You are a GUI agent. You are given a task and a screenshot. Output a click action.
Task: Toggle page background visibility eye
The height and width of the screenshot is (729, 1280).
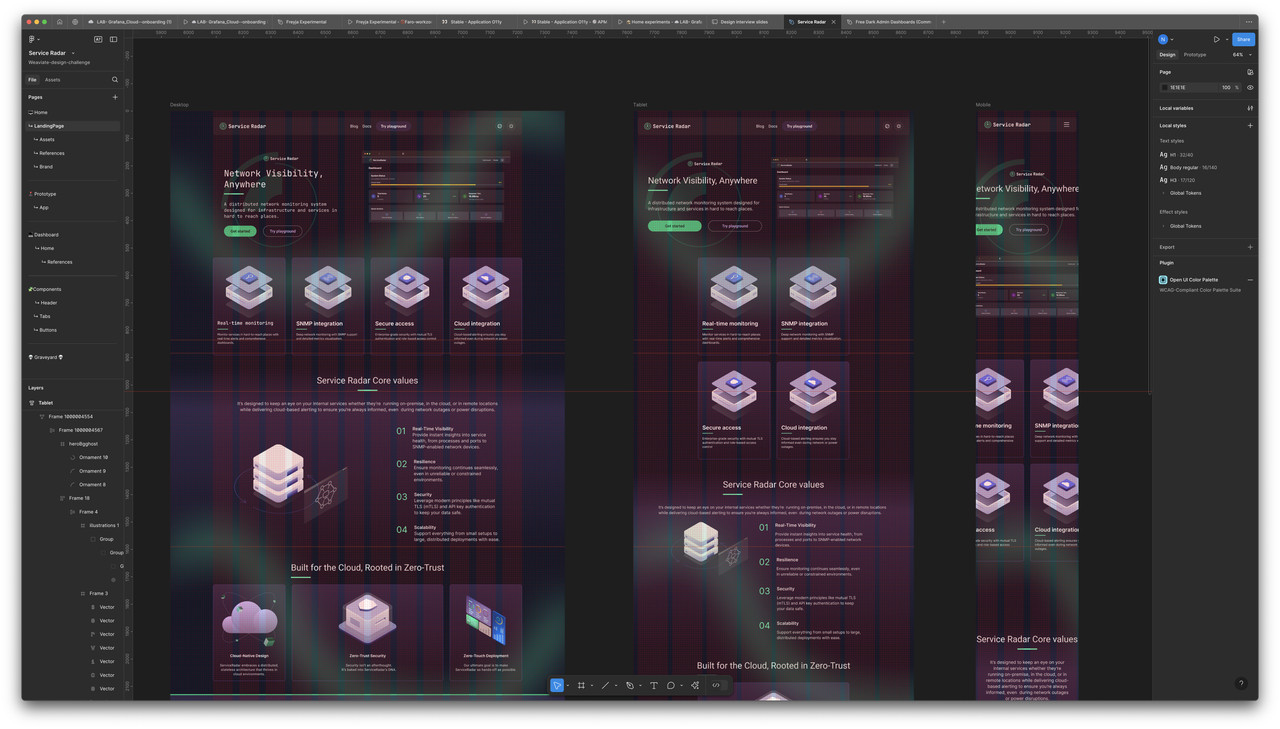[1250, 87]
